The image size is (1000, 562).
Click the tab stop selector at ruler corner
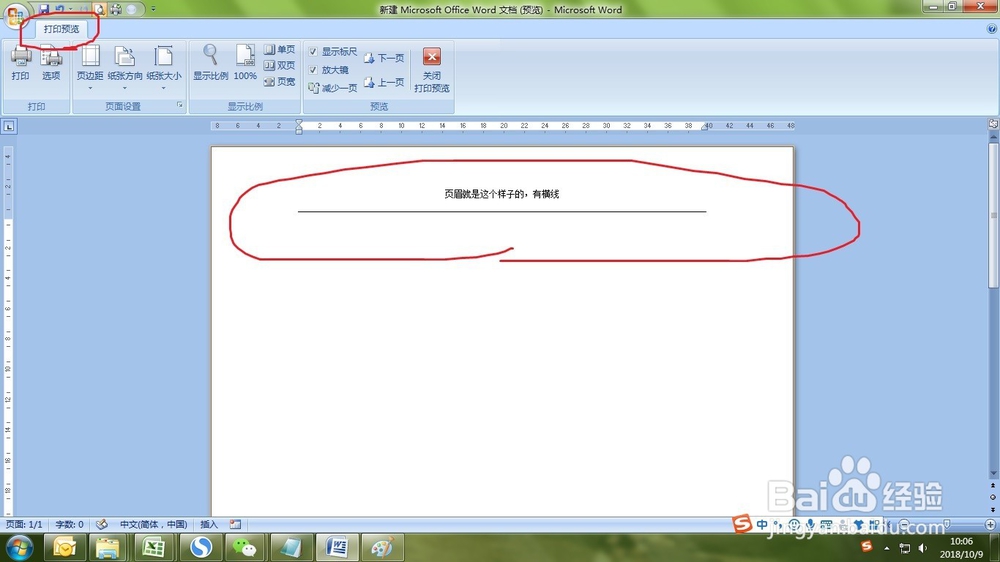9,126
